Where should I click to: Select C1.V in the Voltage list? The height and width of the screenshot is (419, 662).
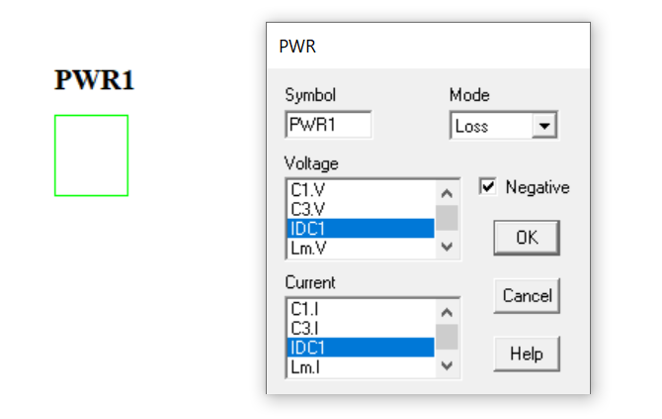click(x=361, y=190)
